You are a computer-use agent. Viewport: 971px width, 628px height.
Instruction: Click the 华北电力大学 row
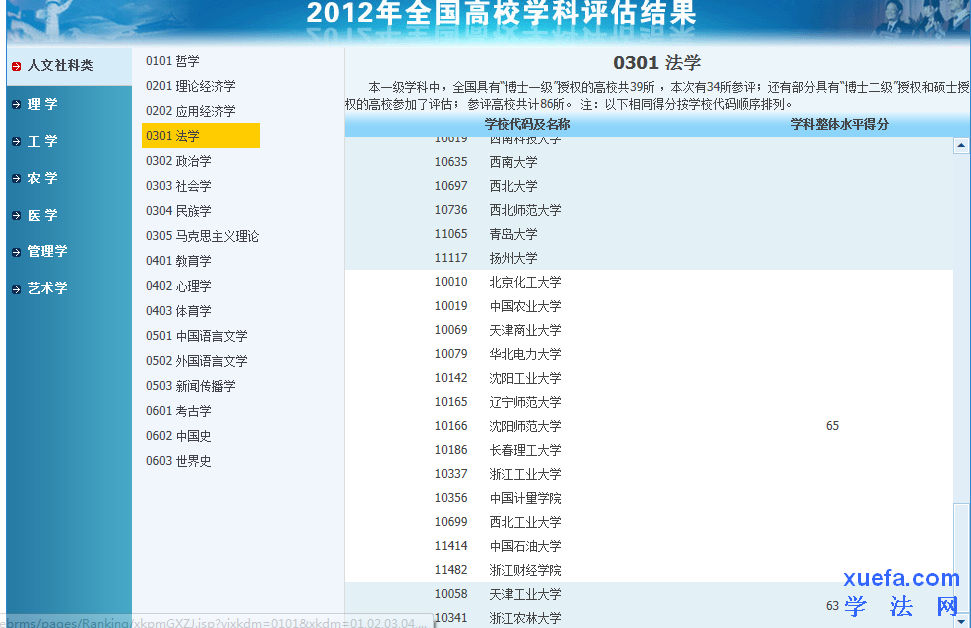click(648, 354)
